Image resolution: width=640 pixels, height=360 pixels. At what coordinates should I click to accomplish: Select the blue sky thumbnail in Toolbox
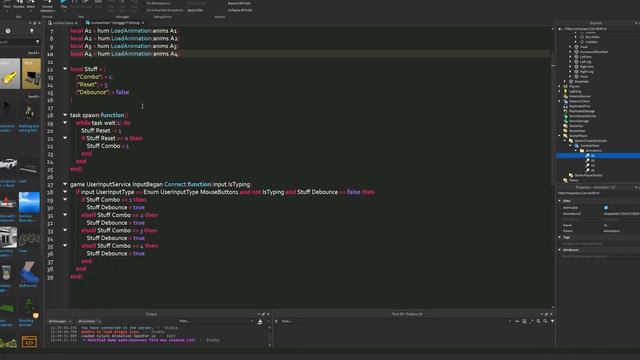click(x=29, y=203)
